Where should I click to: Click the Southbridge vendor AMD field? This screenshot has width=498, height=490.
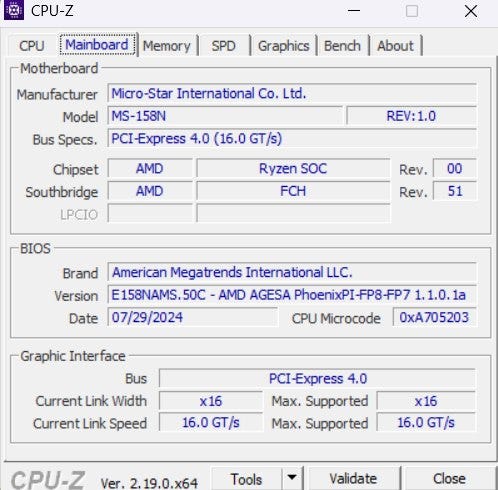click(150, 191)
